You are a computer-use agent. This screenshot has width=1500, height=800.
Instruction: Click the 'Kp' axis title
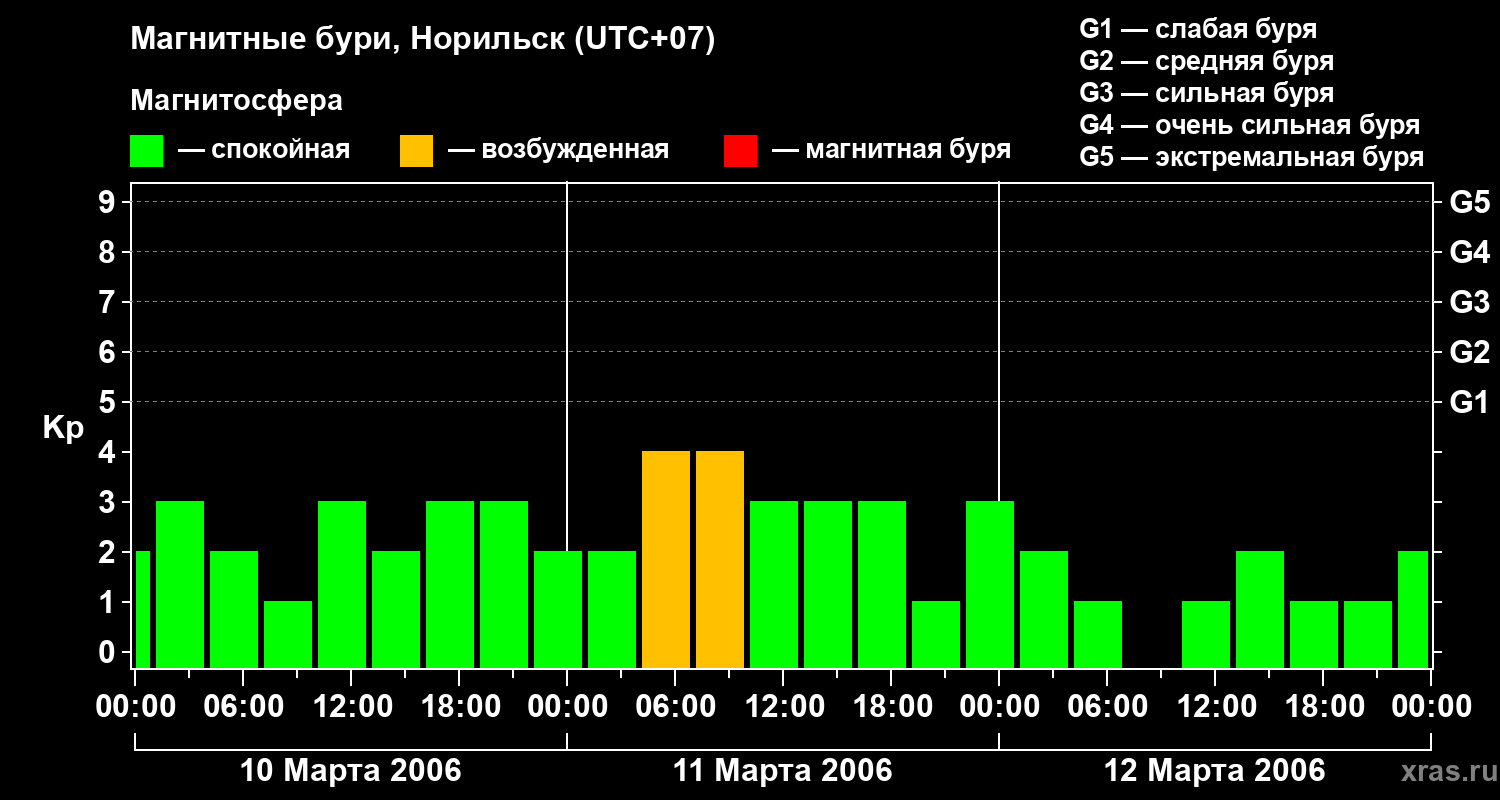coord(63,428)
